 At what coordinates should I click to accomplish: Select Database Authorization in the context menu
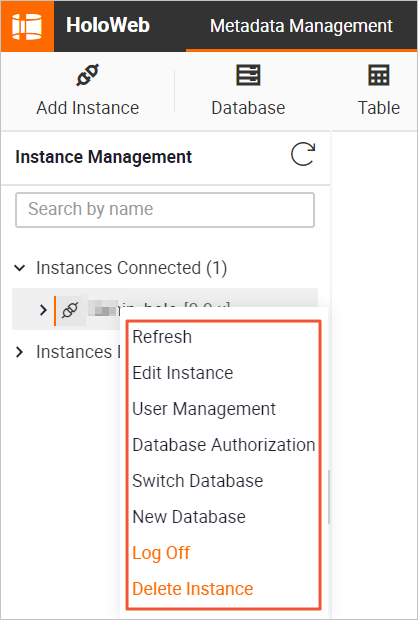(x=223, y=445)
